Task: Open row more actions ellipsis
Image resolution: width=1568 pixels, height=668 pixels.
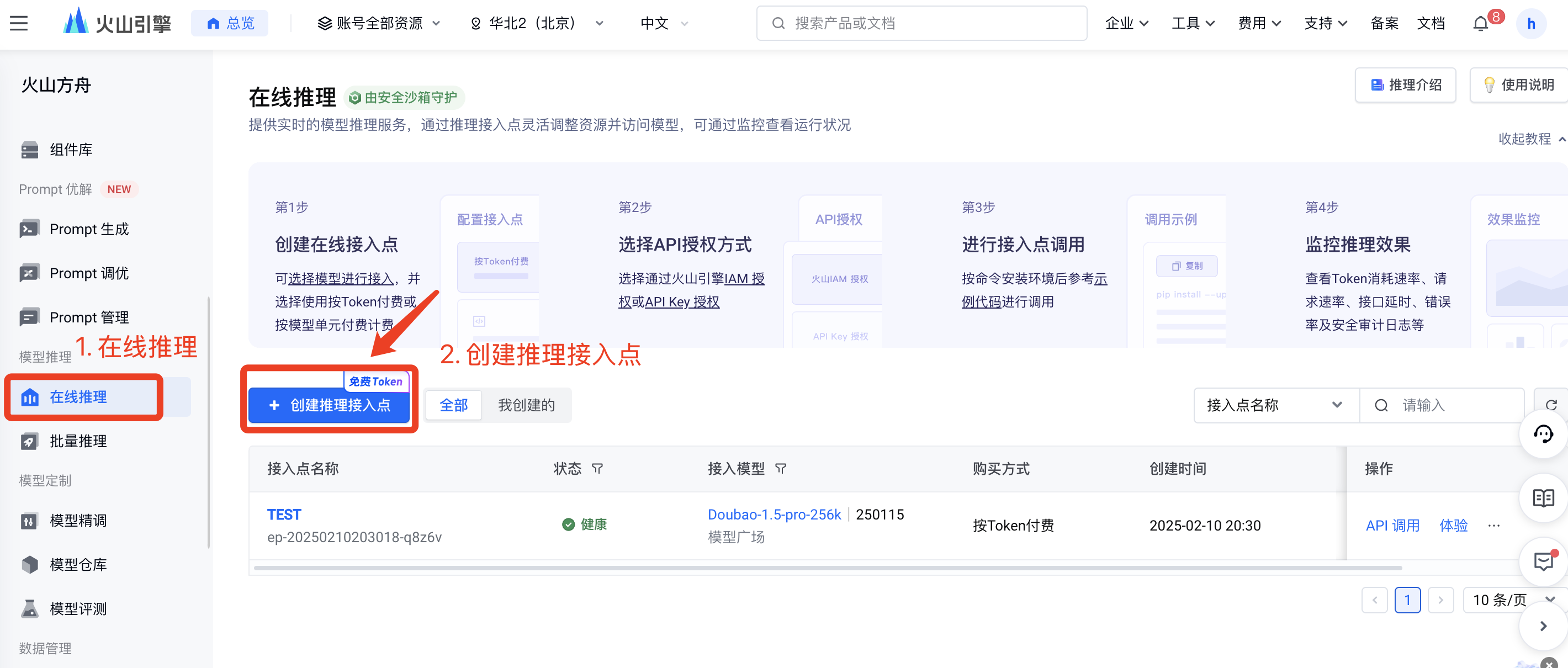Action: (1493, 526)
